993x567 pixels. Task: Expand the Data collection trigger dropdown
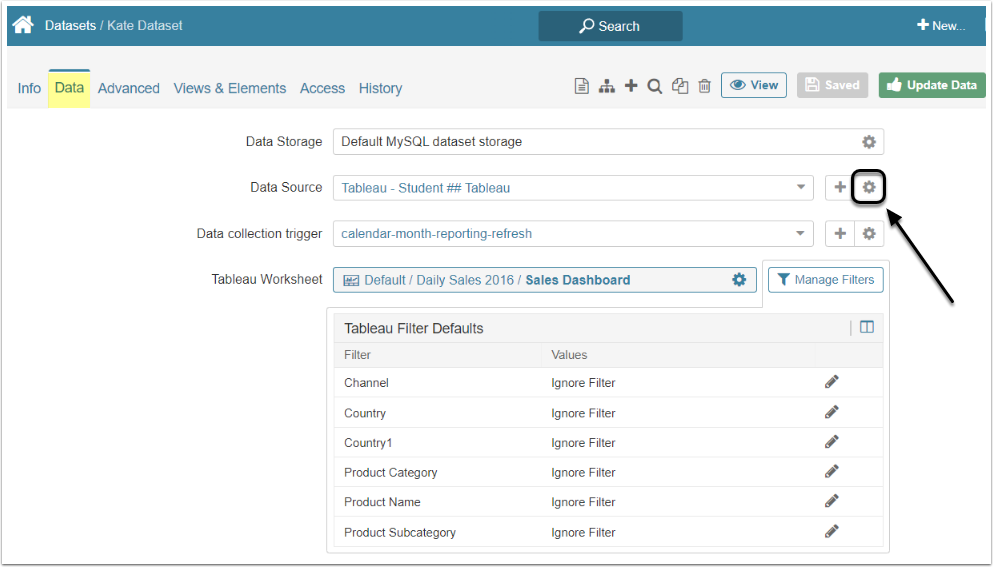[801, 234]
